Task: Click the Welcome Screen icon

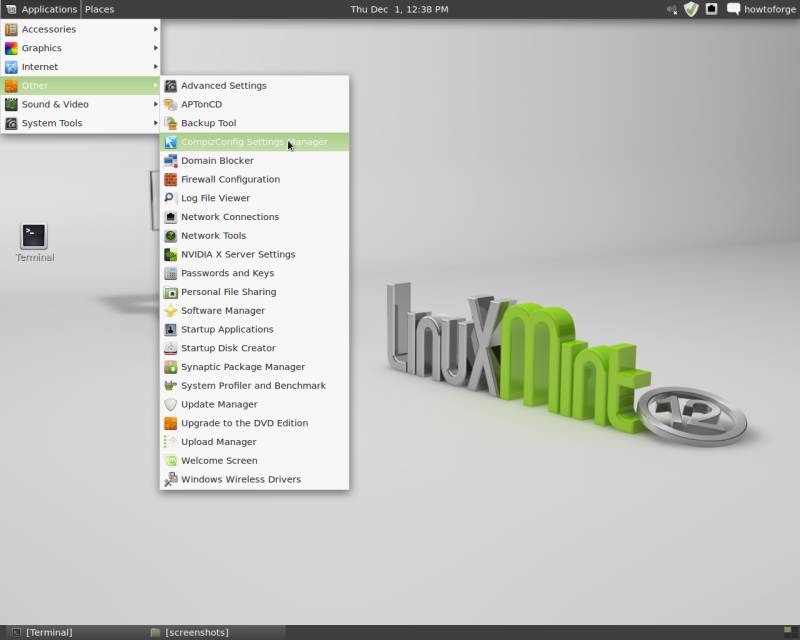Action: [x=170, y=461]
